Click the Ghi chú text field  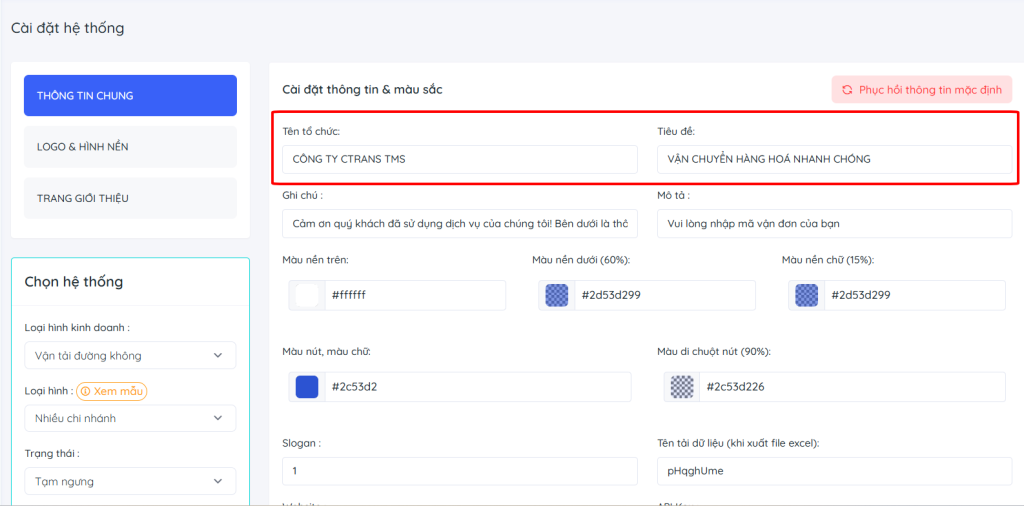tap(460, 223)
